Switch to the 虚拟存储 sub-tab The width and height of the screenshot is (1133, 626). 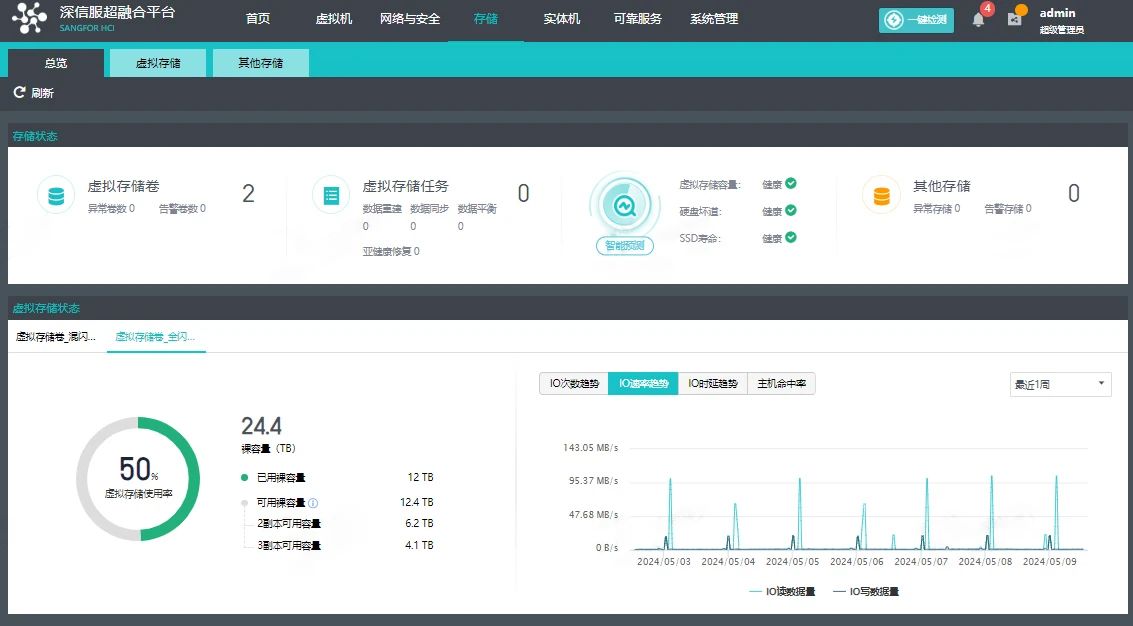(158, 63)
